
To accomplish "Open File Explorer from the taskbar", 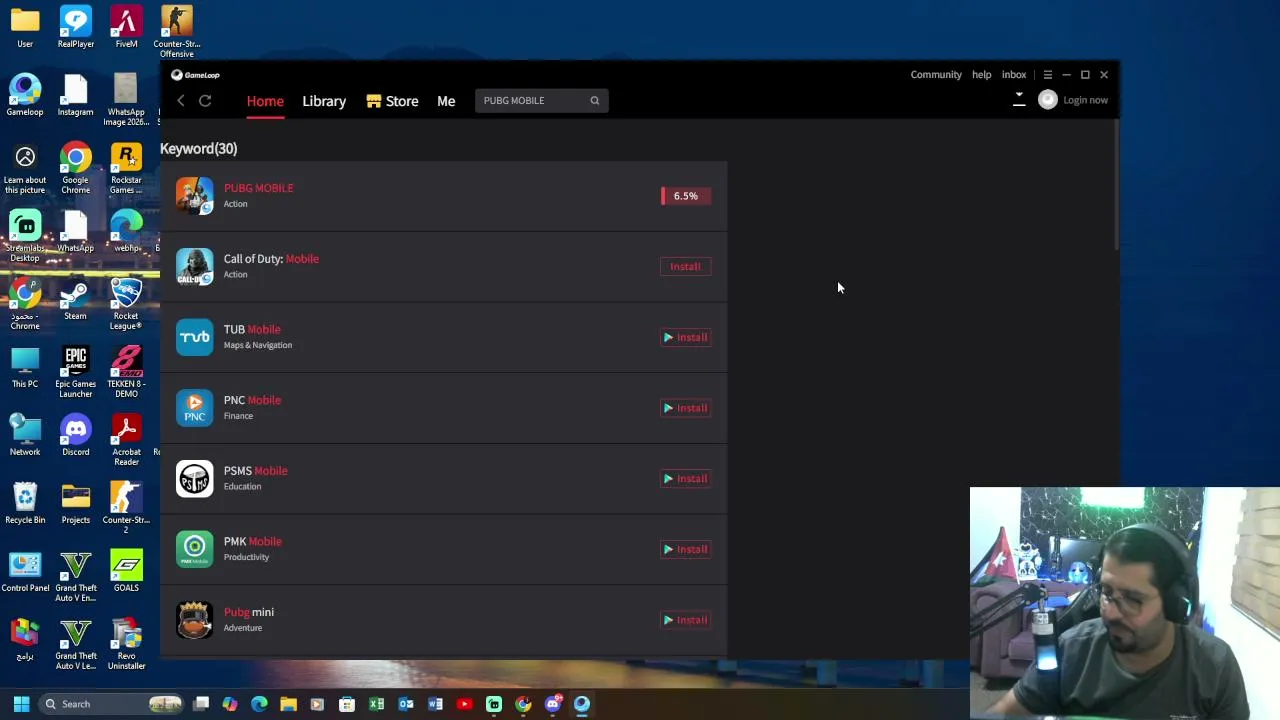I will coord(288,704).
